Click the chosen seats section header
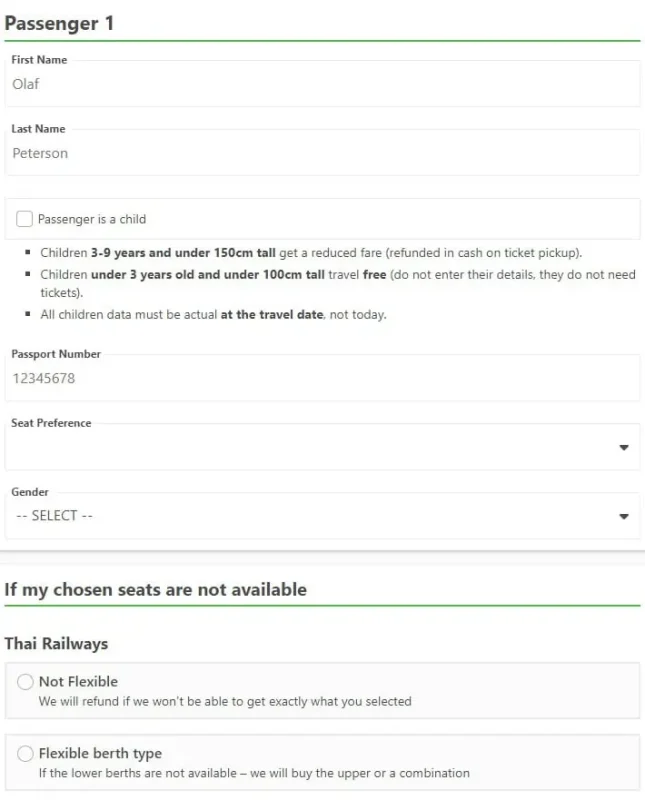645x800 pixels. [x=156, y=589]
